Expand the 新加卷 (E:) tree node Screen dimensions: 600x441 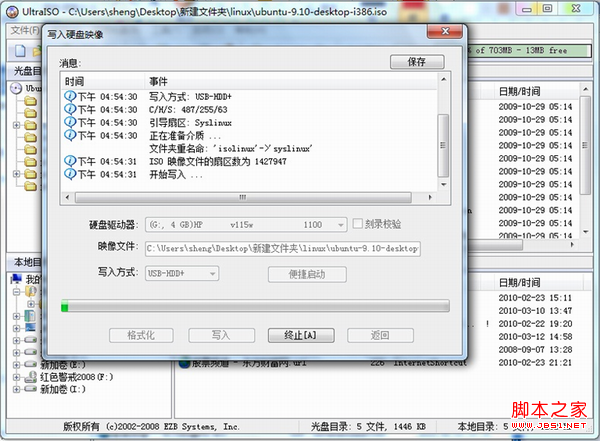pyautogui.click(x=16, y=365)
